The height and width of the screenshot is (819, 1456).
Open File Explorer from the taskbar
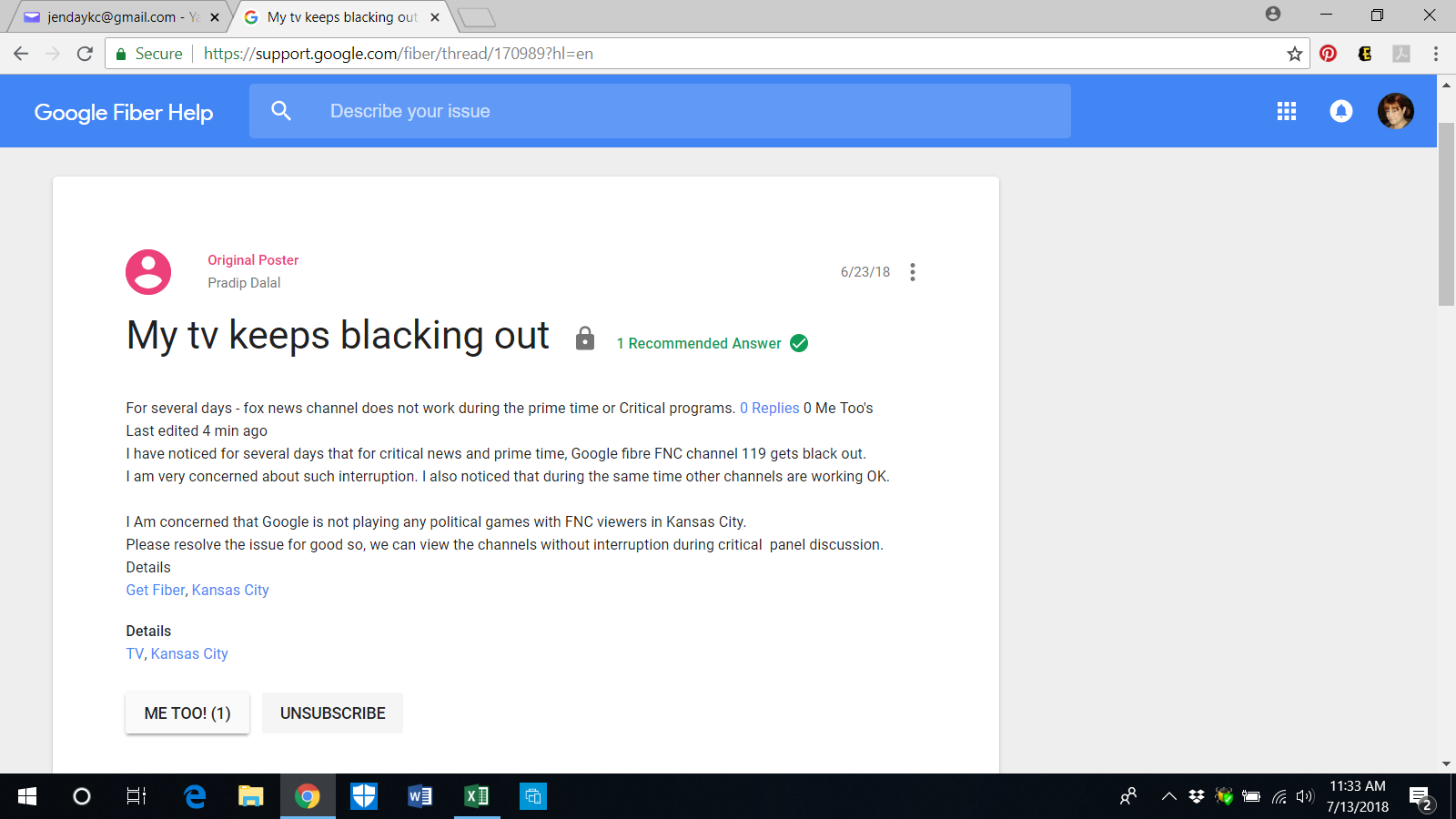(x=251, y=796)
